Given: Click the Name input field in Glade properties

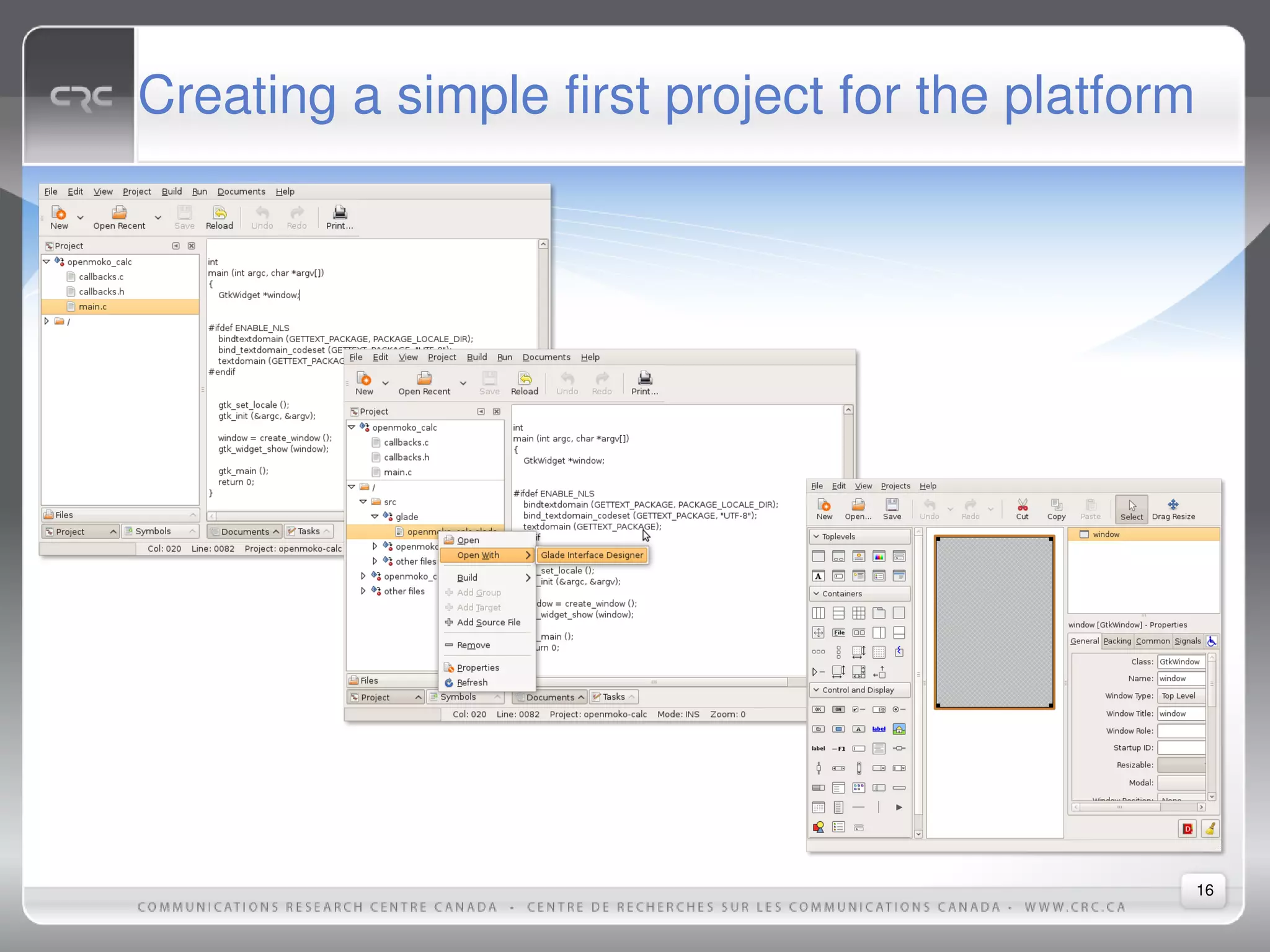Looking at the screenshot, I should coord(1181,678).
